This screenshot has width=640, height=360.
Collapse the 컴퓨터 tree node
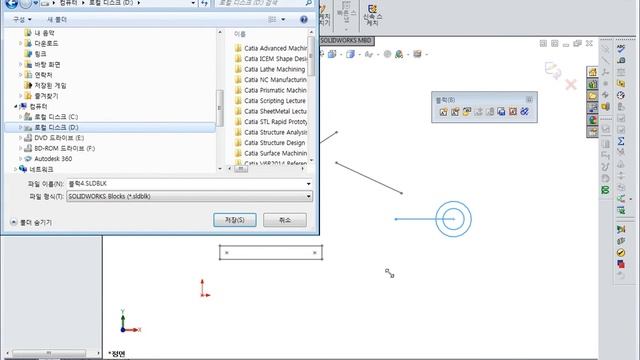click(16, 107)
